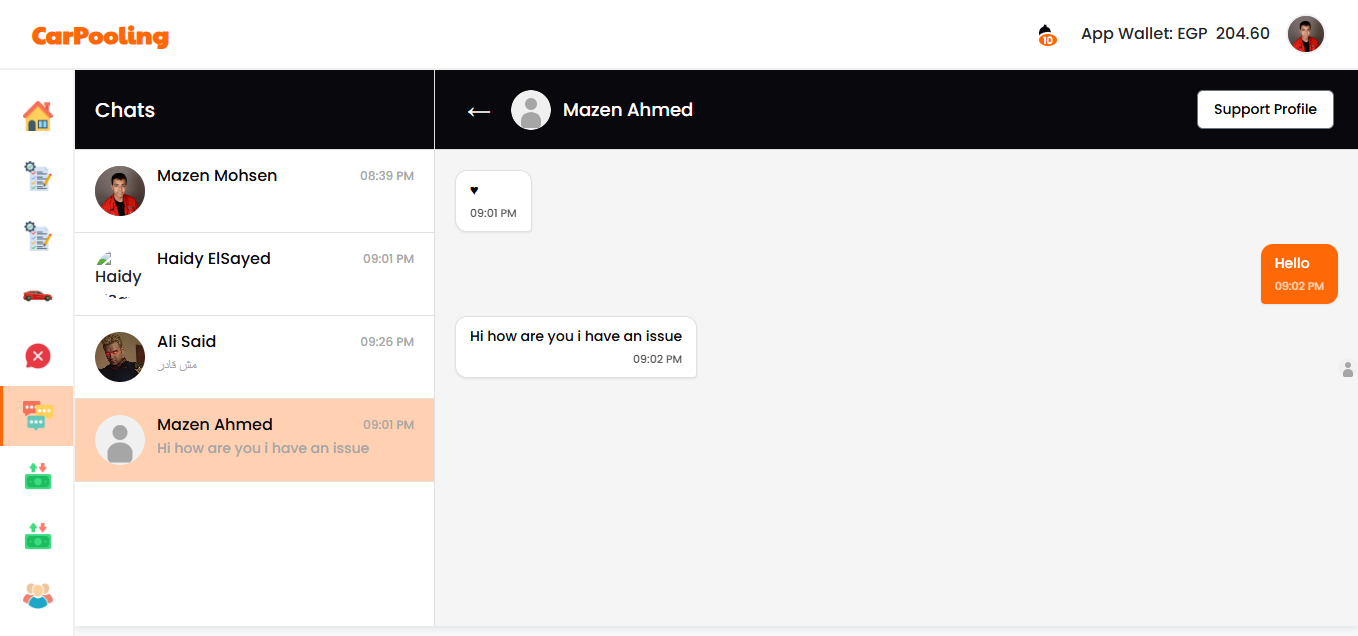The height and width of the screenshot is (636, 1358).
Task: Click the red X cancel sidebar icon
Action: 37,356
